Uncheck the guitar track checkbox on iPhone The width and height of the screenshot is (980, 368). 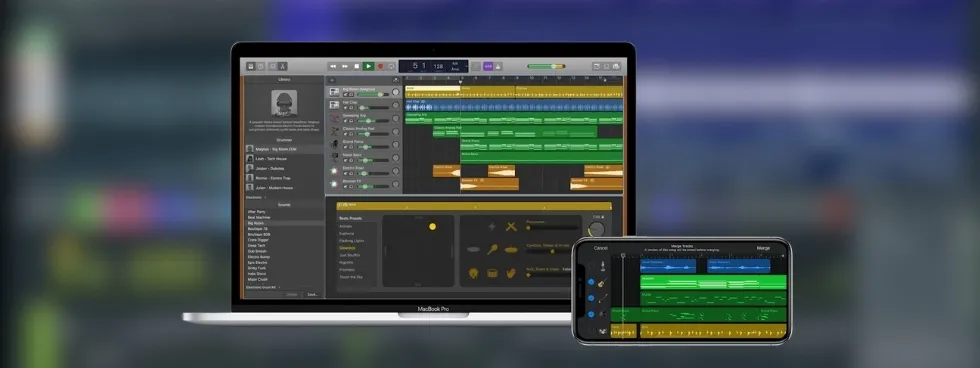coord(591,282)
